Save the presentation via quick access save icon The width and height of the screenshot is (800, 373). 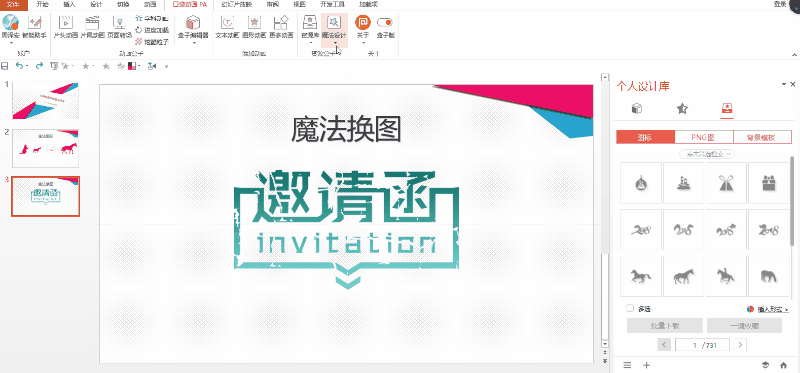[x=5, y=66]
